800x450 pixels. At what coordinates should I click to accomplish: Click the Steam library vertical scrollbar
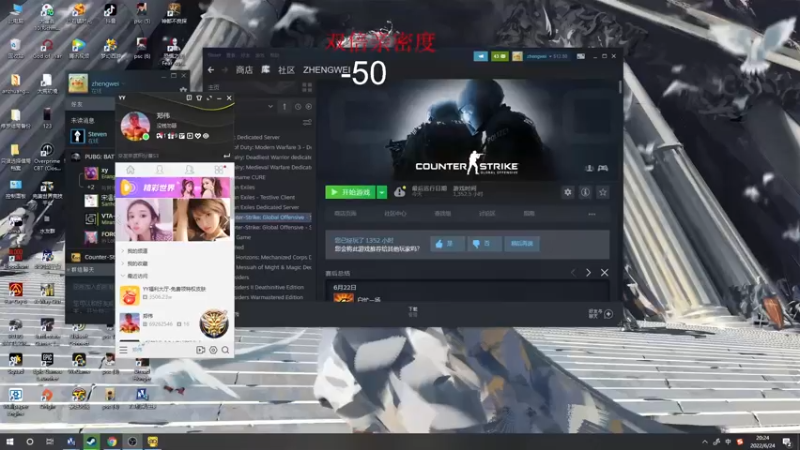pyautogui.click(x=620, y=87)
